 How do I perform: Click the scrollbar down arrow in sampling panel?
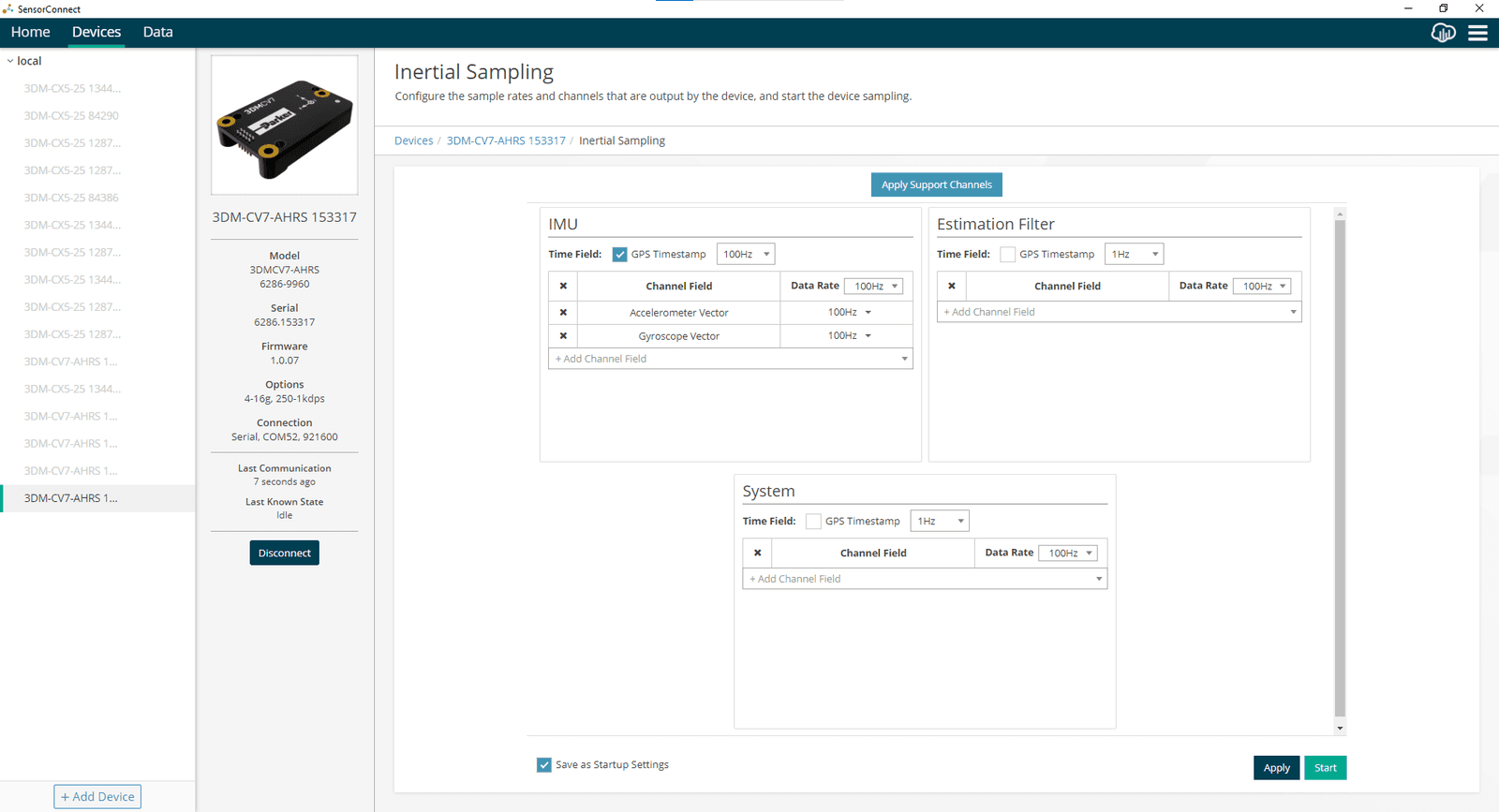click(1340, 728)
